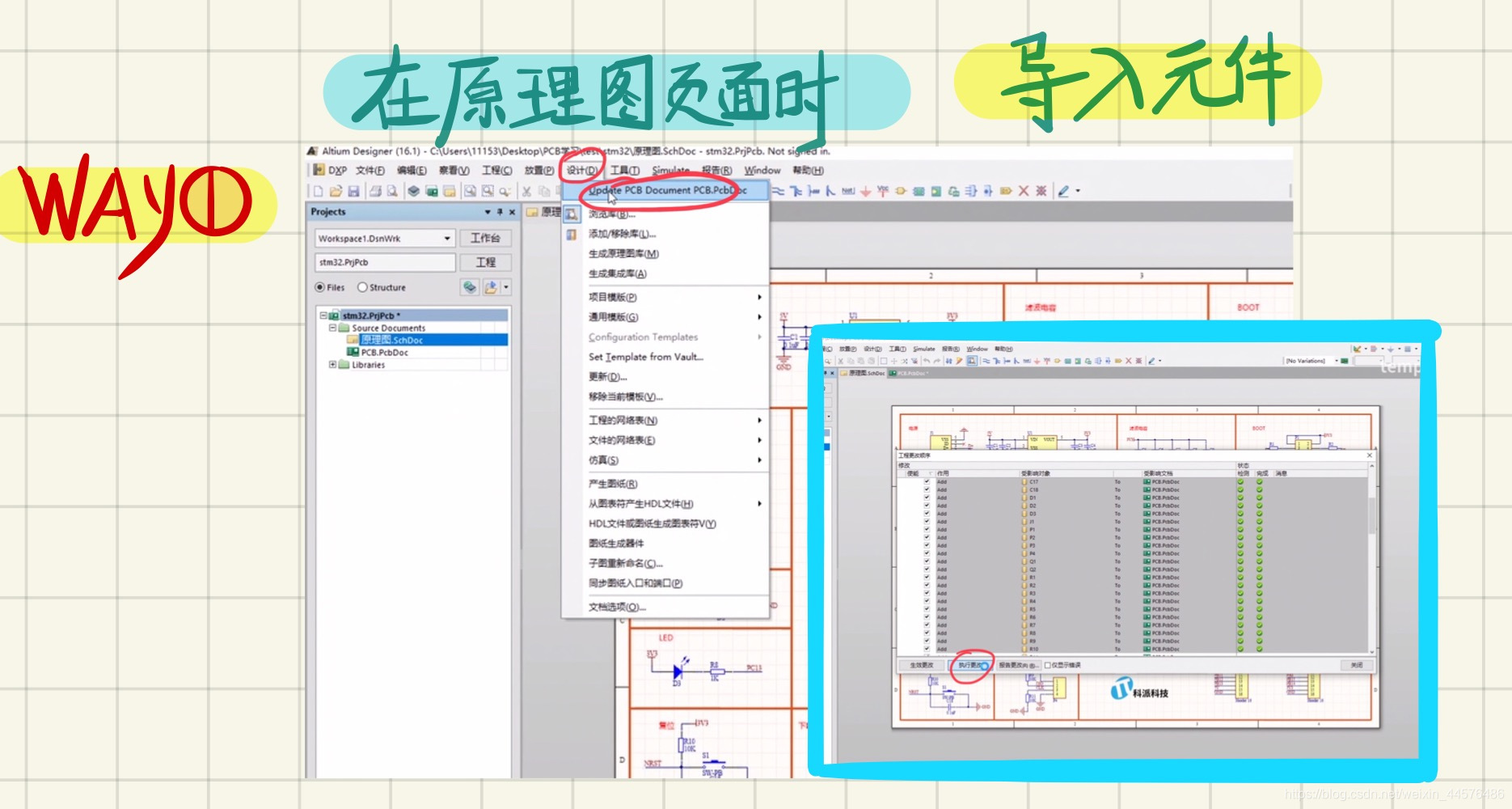Click the New document toolbar icon
This screenshot has height=809, width=1512.
[318, 191]
